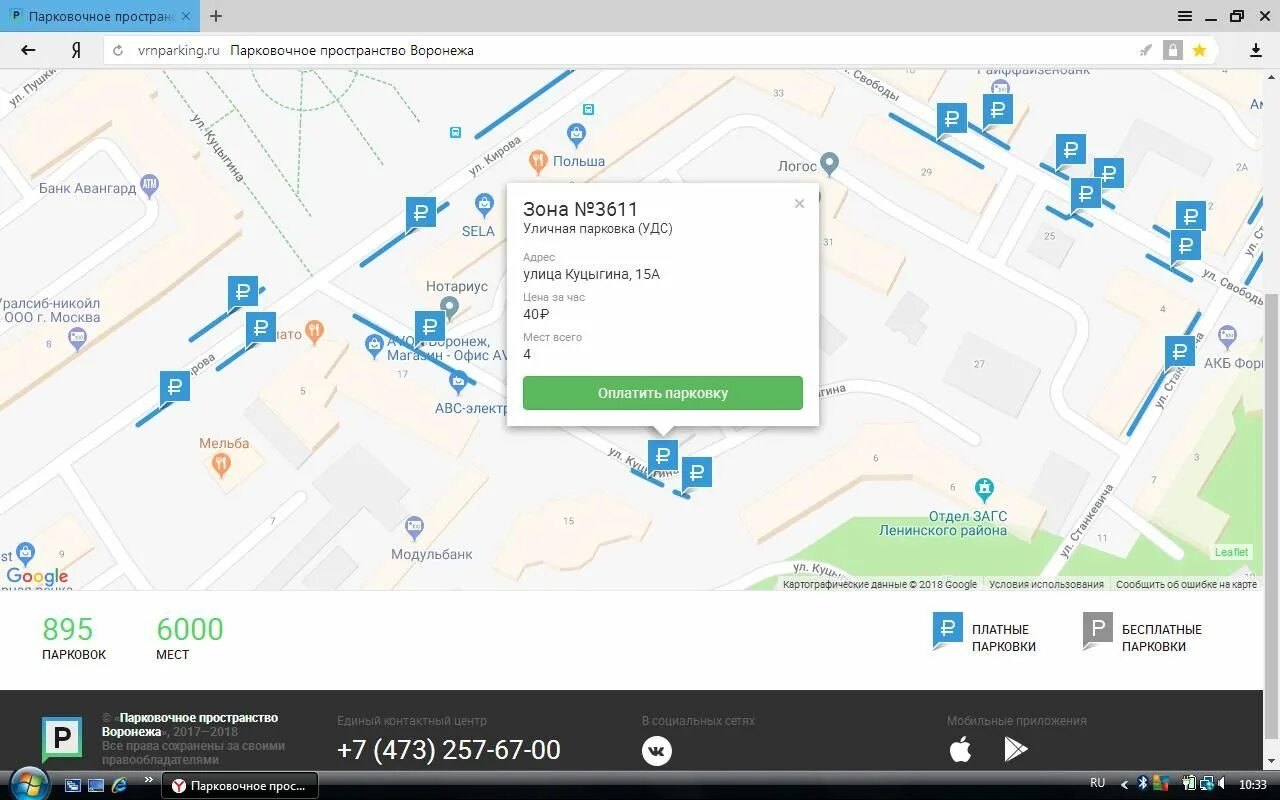Image resolution: width=1280 pixels, height=800 pixels.
Task: Close the Зона №3611 popup
Action: point(799,203)
